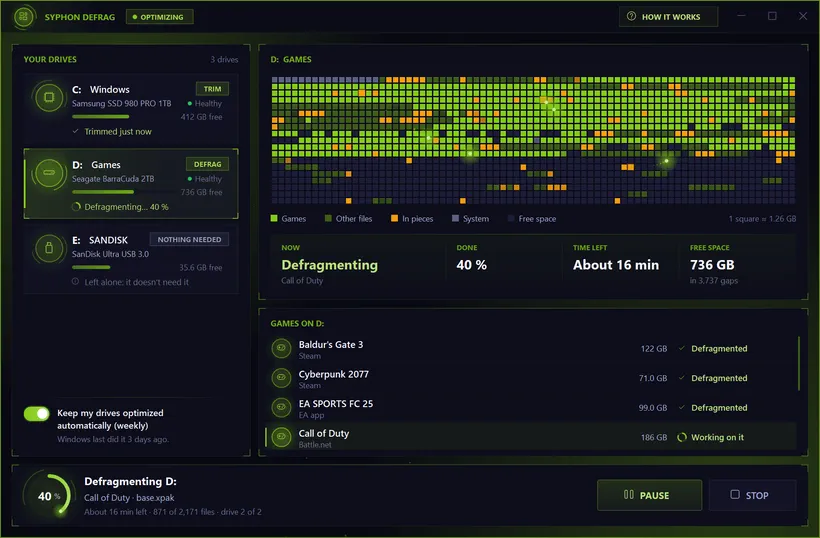Click the '35.6 GB free' text

(x=201, y=267)
